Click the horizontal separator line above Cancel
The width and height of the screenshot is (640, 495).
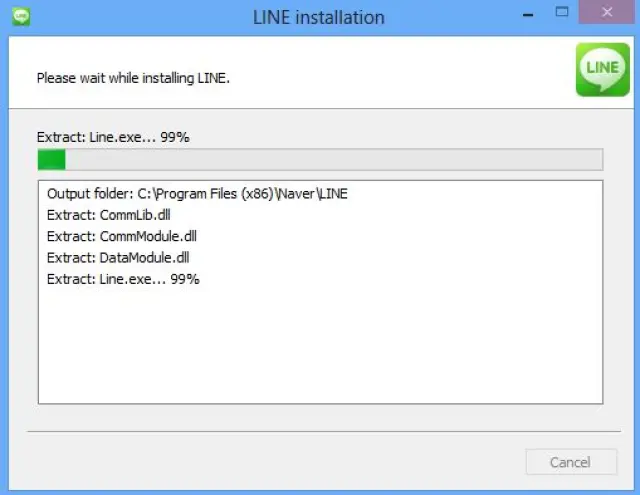click(319, 432)
